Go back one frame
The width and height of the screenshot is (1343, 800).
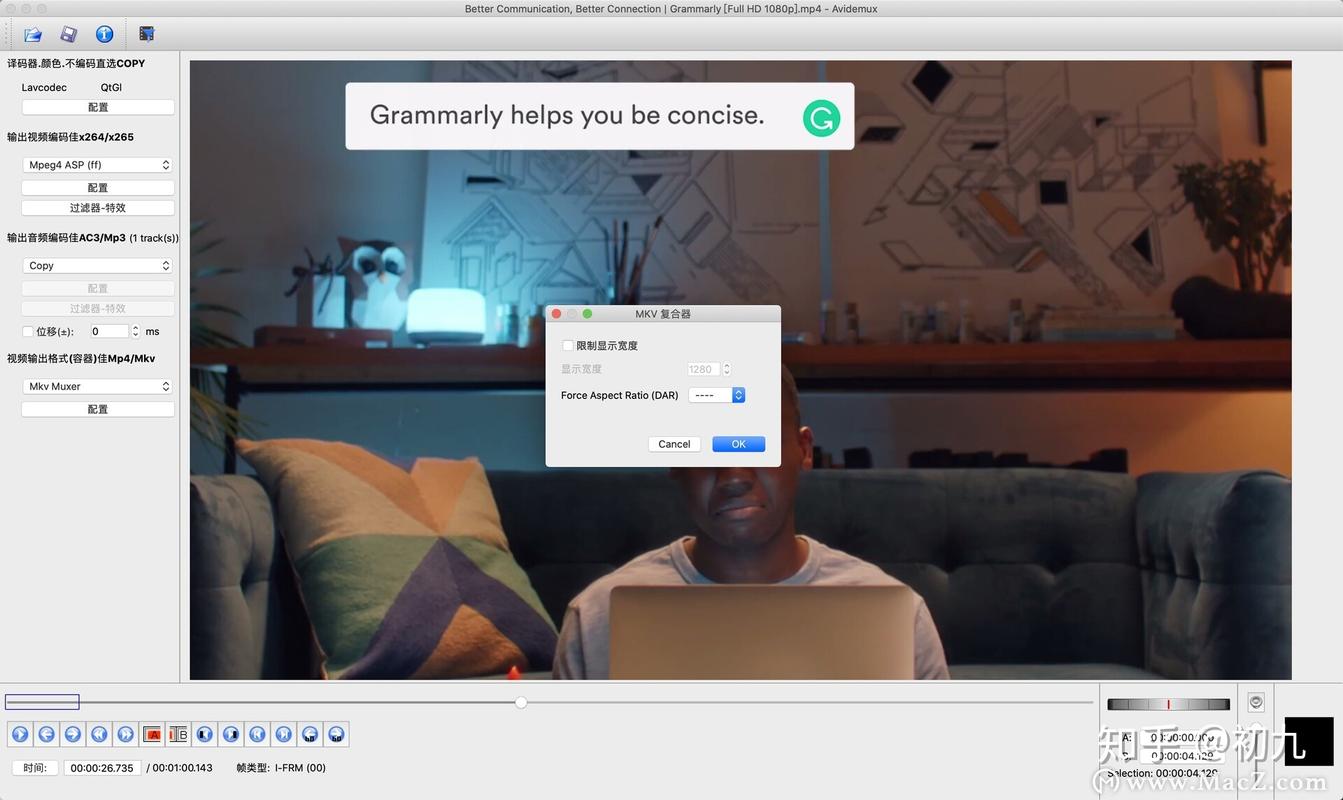[x=46, y=734]
